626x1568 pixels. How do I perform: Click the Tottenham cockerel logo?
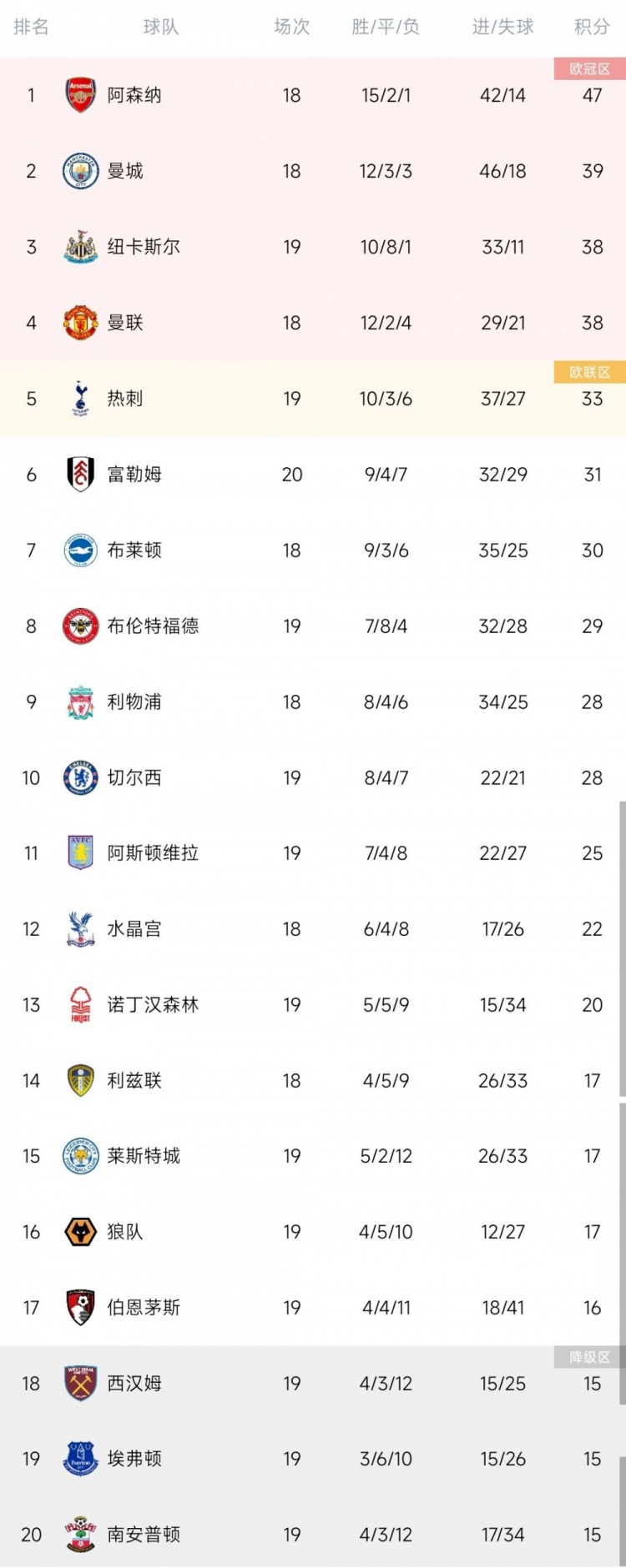pyautogui.click(x=81, y=399)
